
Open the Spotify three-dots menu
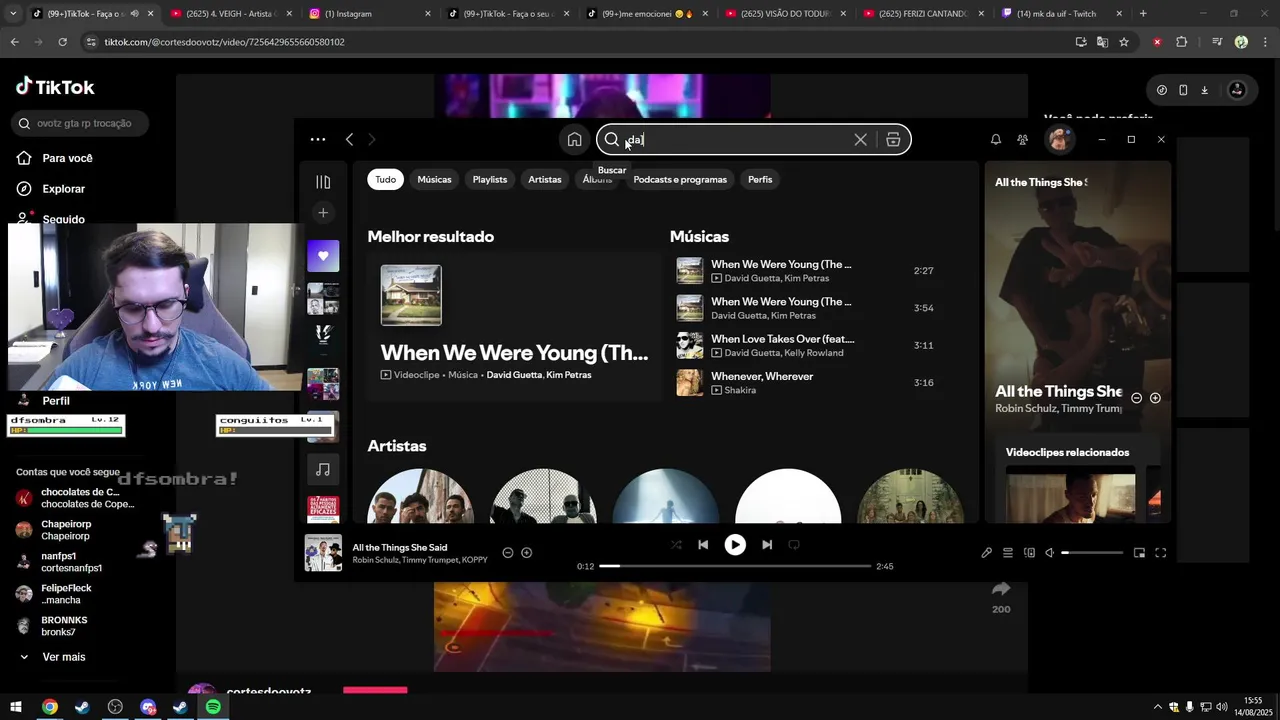[318, 139]
